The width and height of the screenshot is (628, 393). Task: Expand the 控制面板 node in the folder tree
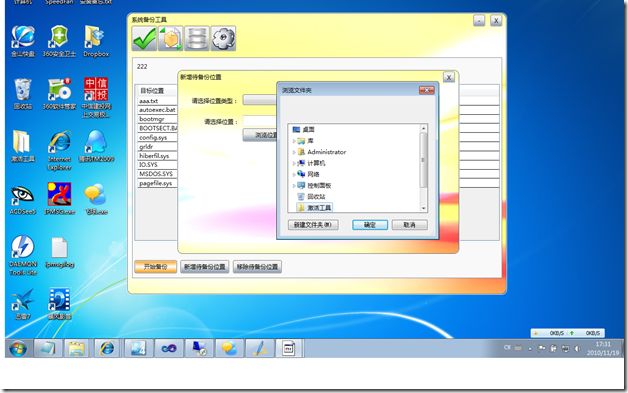pos(294,186)
